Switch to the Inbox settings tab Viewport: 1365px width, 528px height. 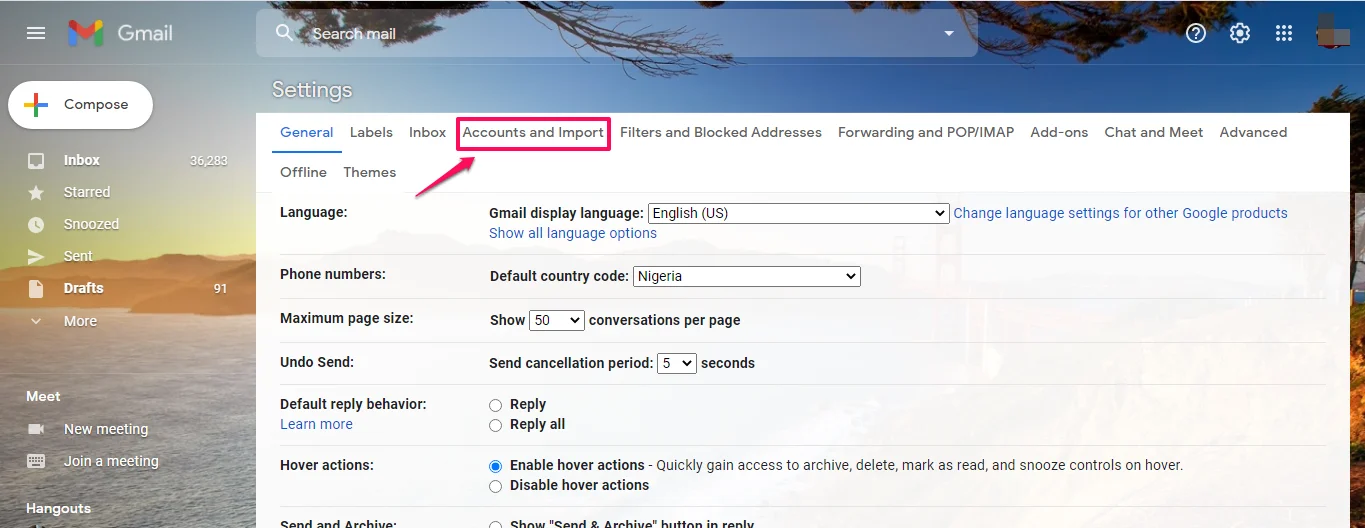[427, 132]
